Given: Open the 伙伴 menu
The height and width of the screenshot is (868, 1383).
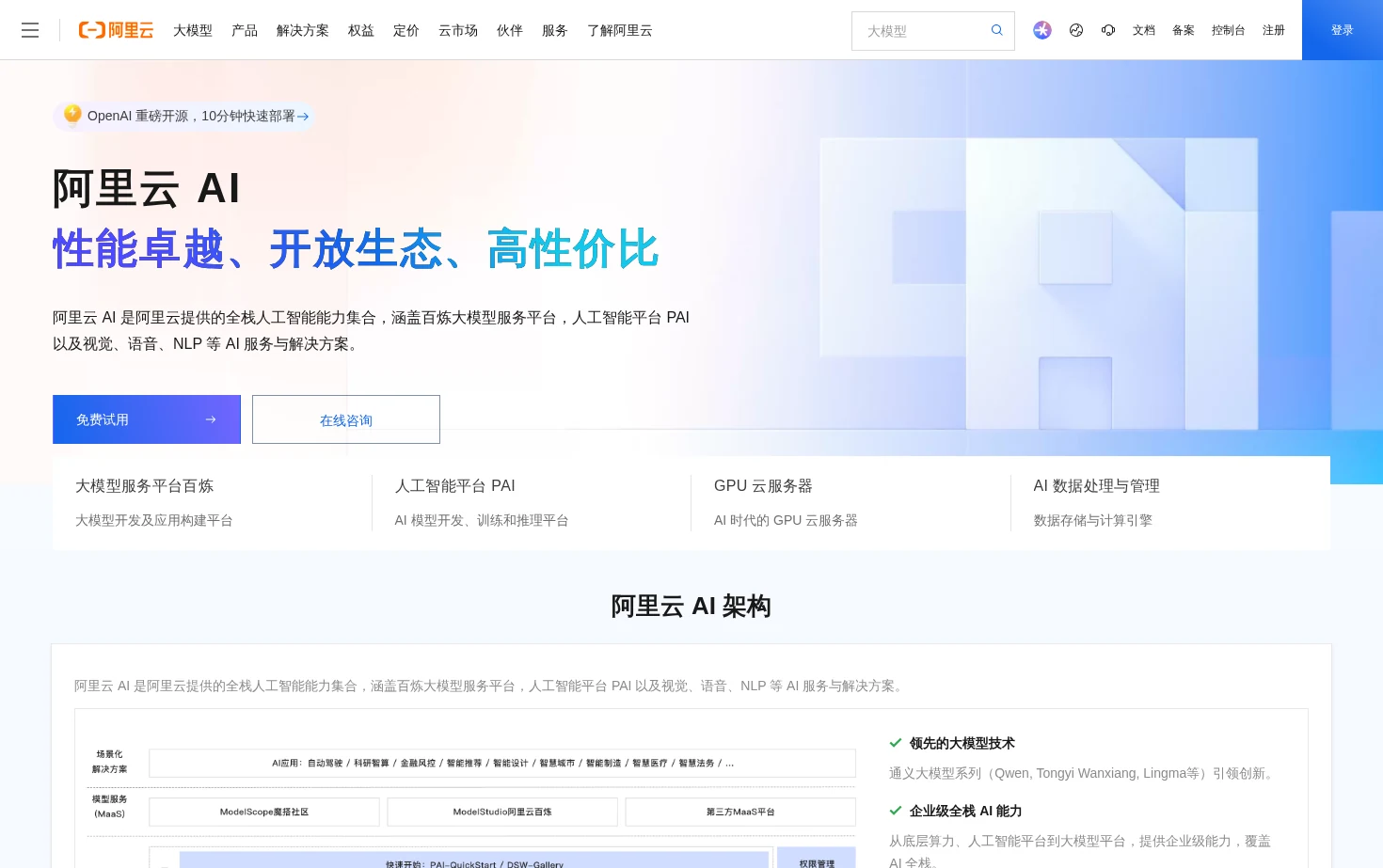Looking at the screenshot, I should (510, 30).
